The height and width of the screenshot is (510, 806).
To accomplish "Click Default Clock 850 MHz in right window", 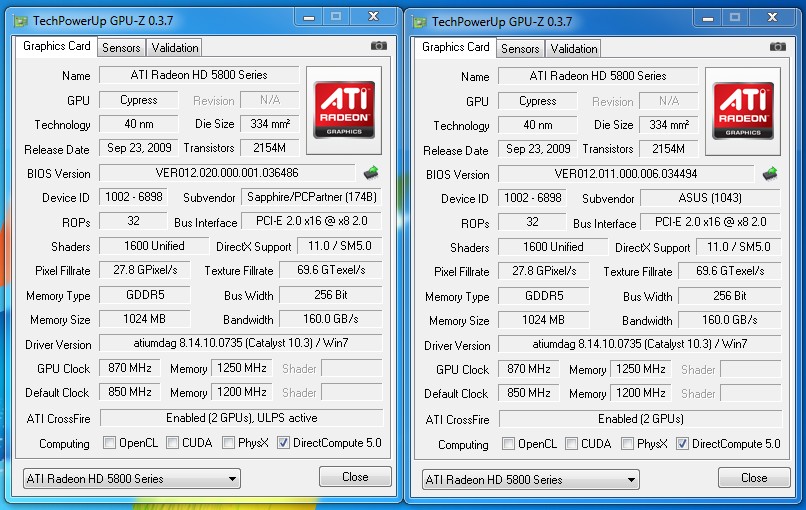I will [528, 393].
